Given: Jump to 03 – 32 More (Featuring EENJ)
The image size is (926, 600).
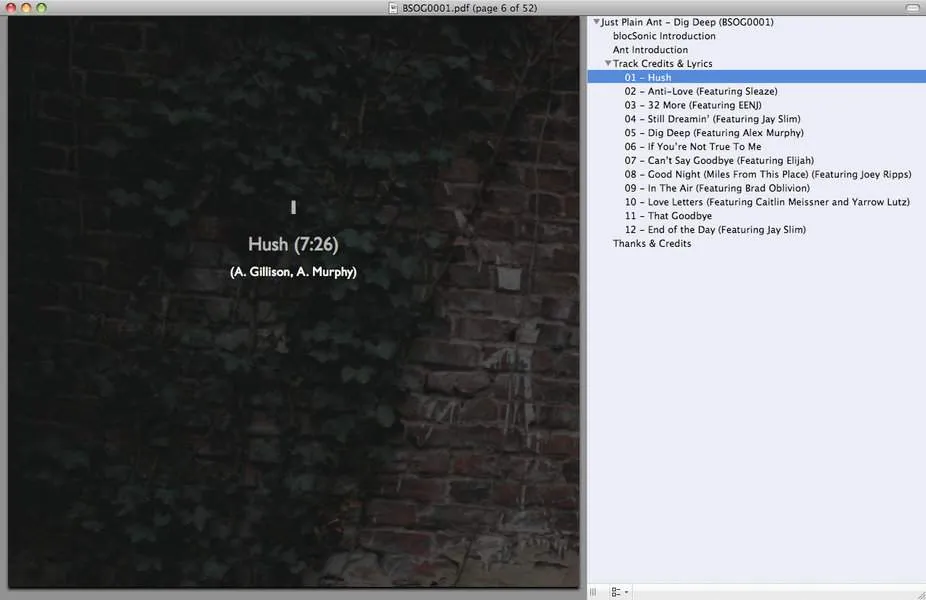Looking at the screenshot, I should point(693,105).
